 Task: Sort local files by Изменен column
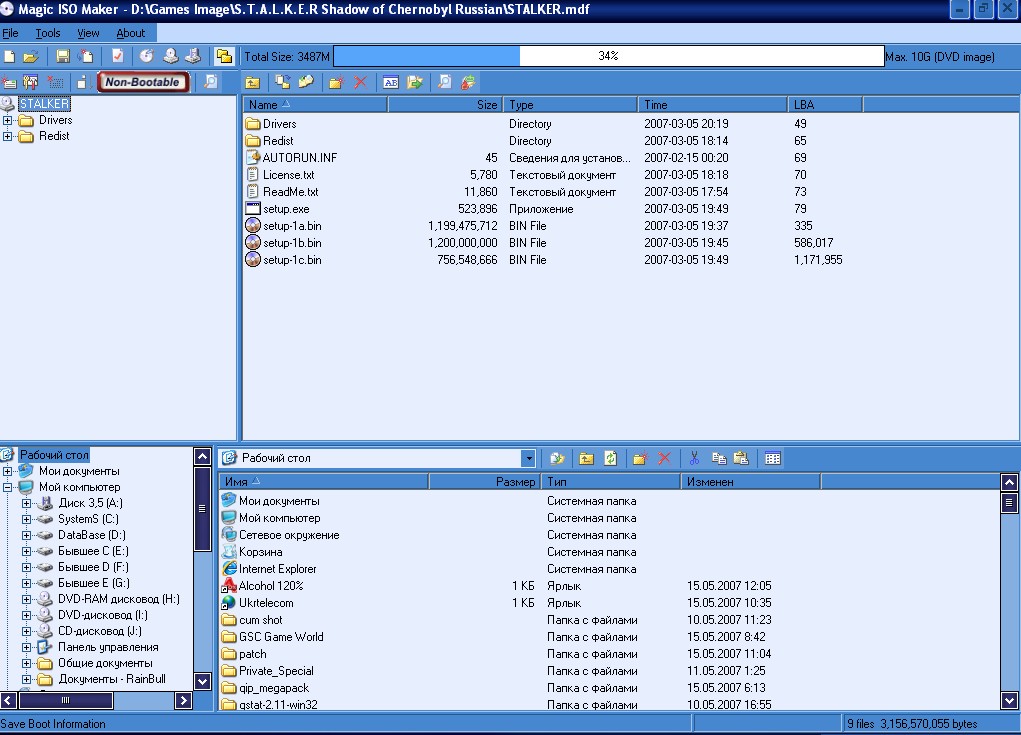(x=750, y=481)
